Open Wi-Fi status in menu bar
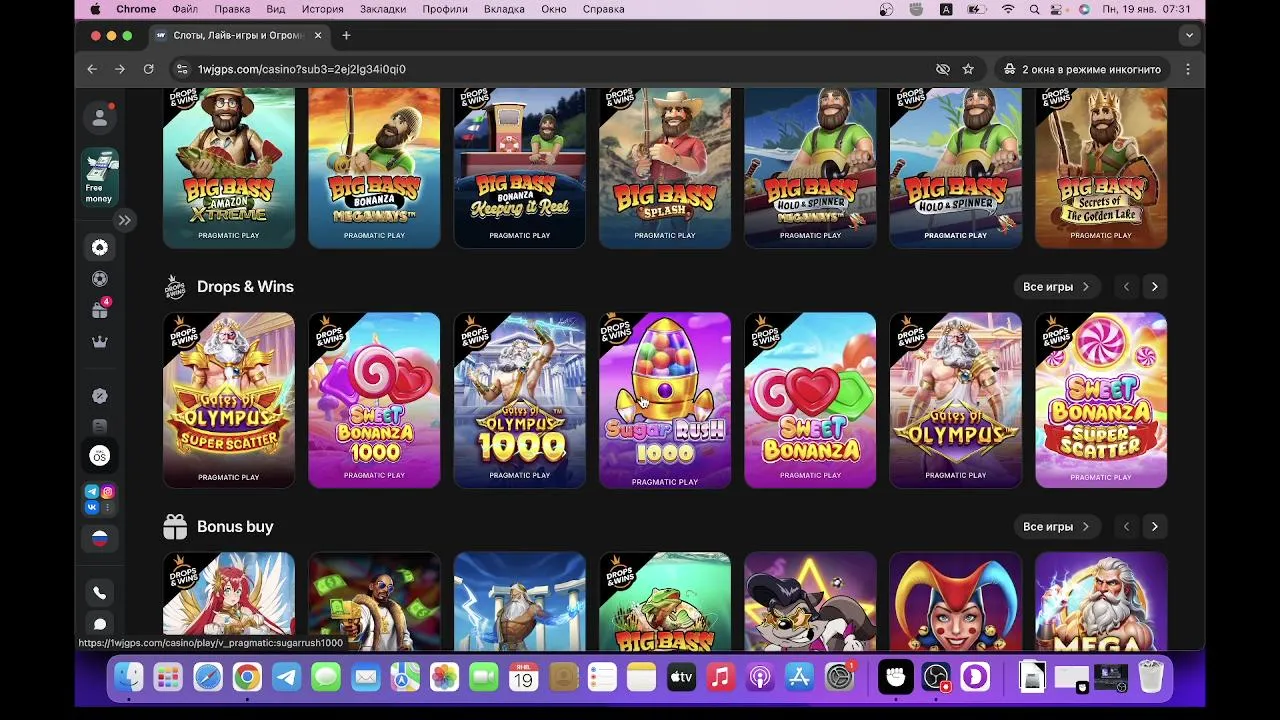 point(1008,9)
